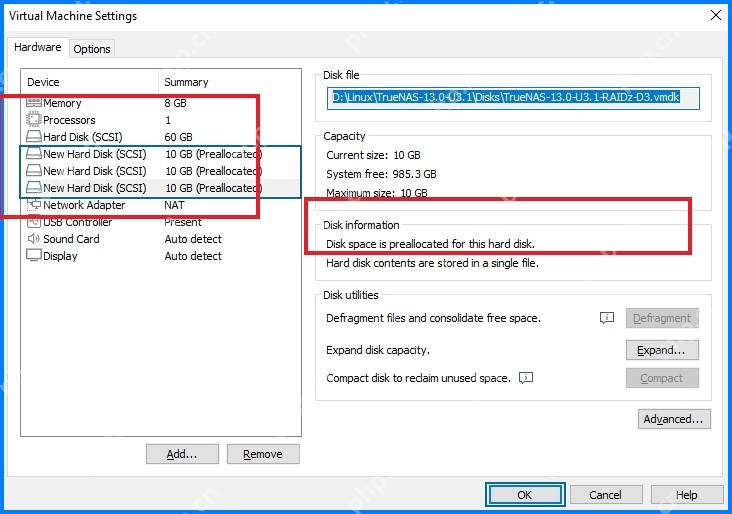732x514 pixels.
Task: Click 'Expand disk capacity.' label
Action: click(378, 350)
